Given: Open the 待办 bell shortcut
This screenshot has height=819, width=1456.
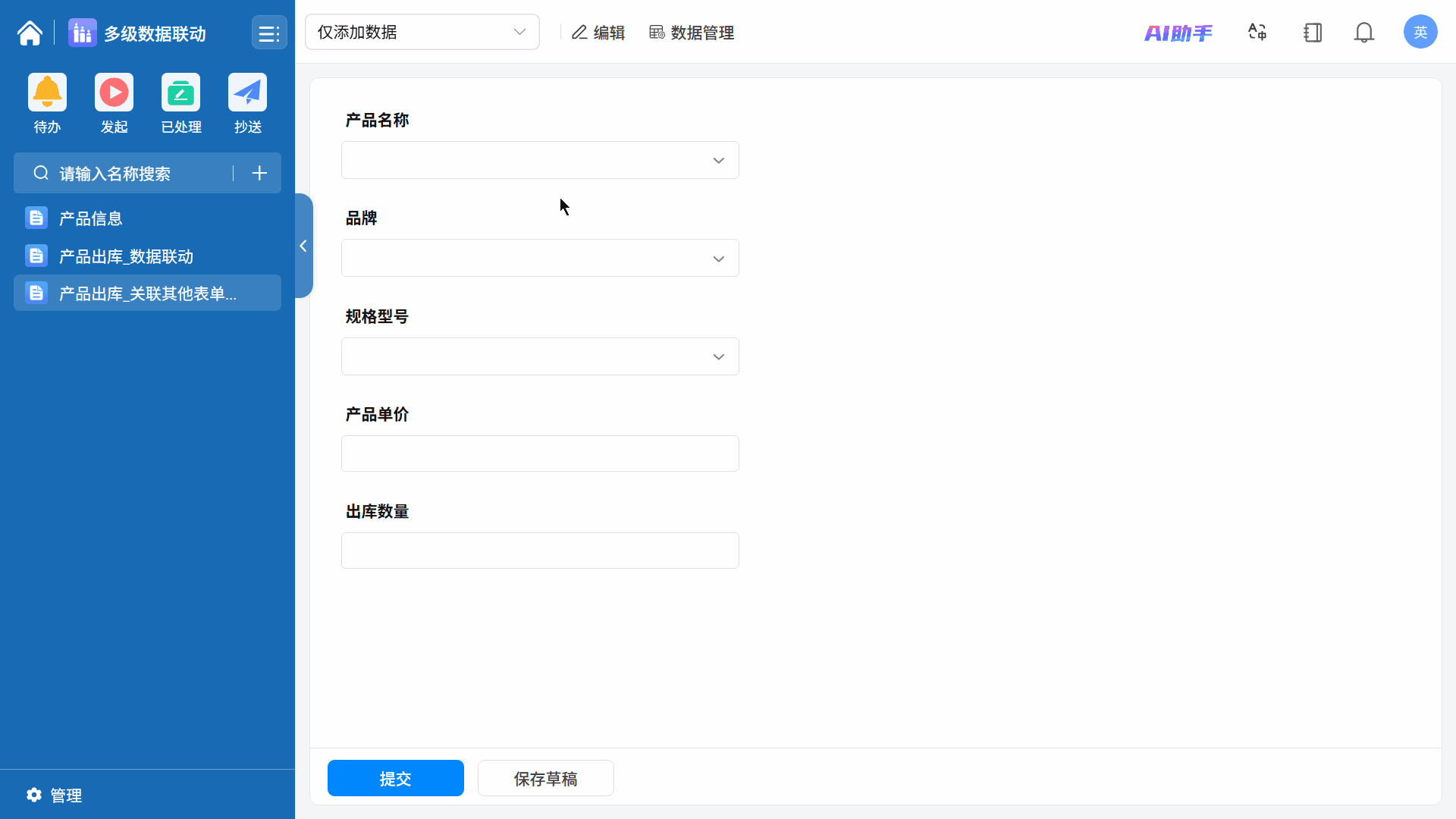Looking at the screenshot, I should coord(47,93).
